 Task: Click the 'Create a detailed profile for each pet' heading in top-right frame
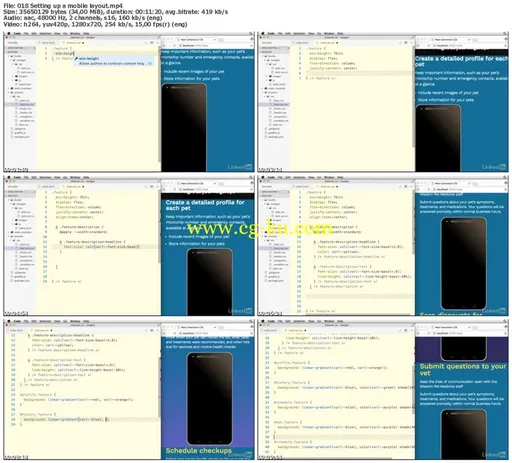click(462, 61)
